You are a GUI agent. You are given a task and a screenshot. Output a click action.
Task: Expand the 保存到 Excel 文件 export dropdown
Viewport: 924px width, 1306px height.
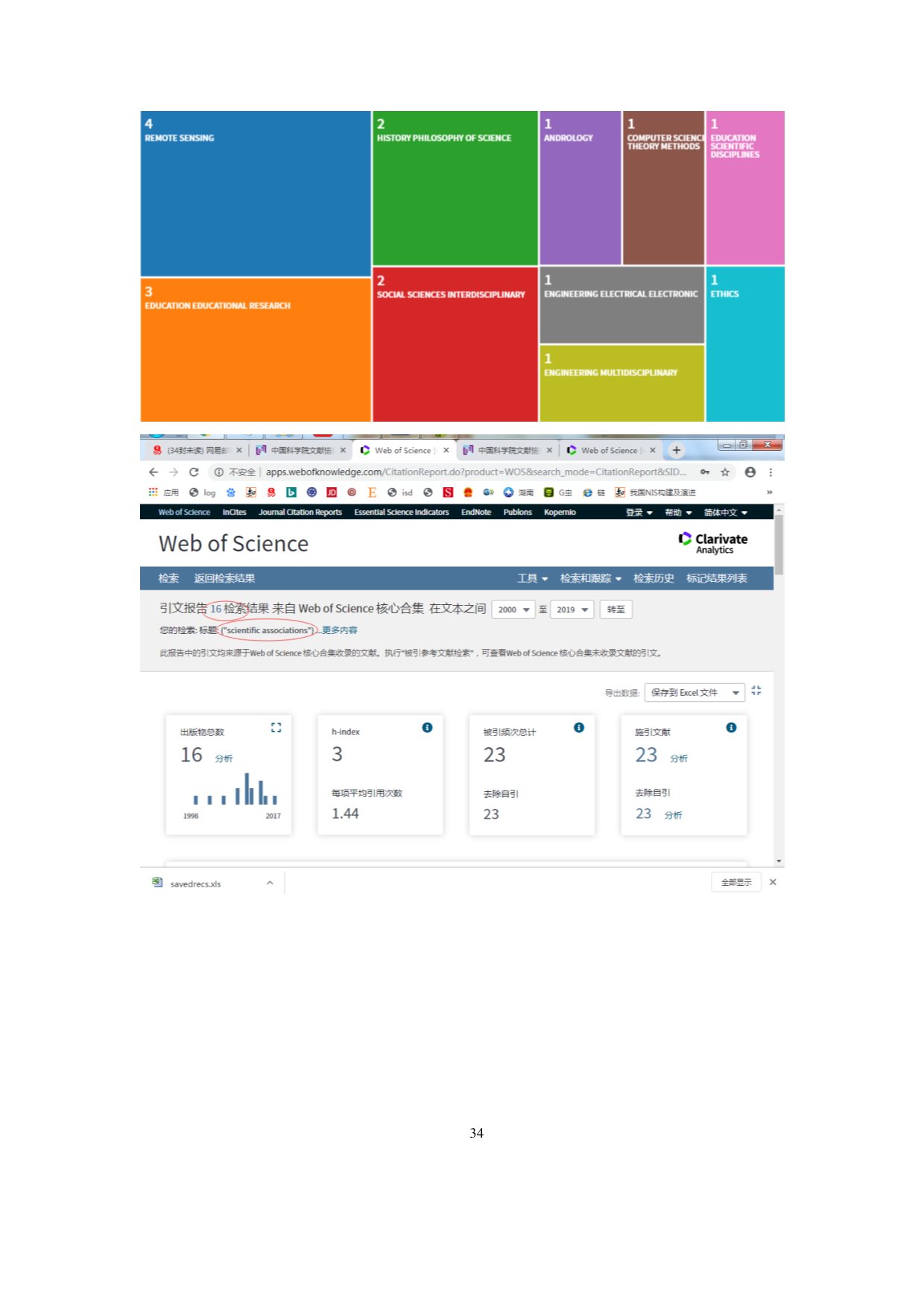coord(694,693)
